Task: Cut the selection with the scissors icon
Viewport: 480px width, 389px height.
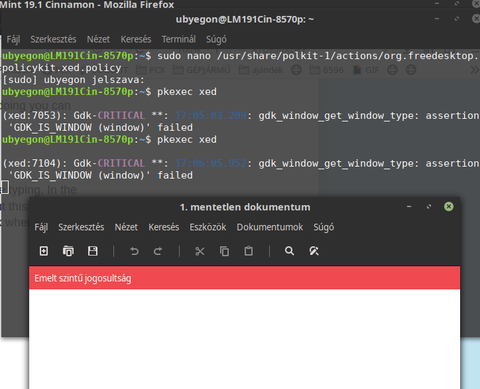Action: (200, 251)
